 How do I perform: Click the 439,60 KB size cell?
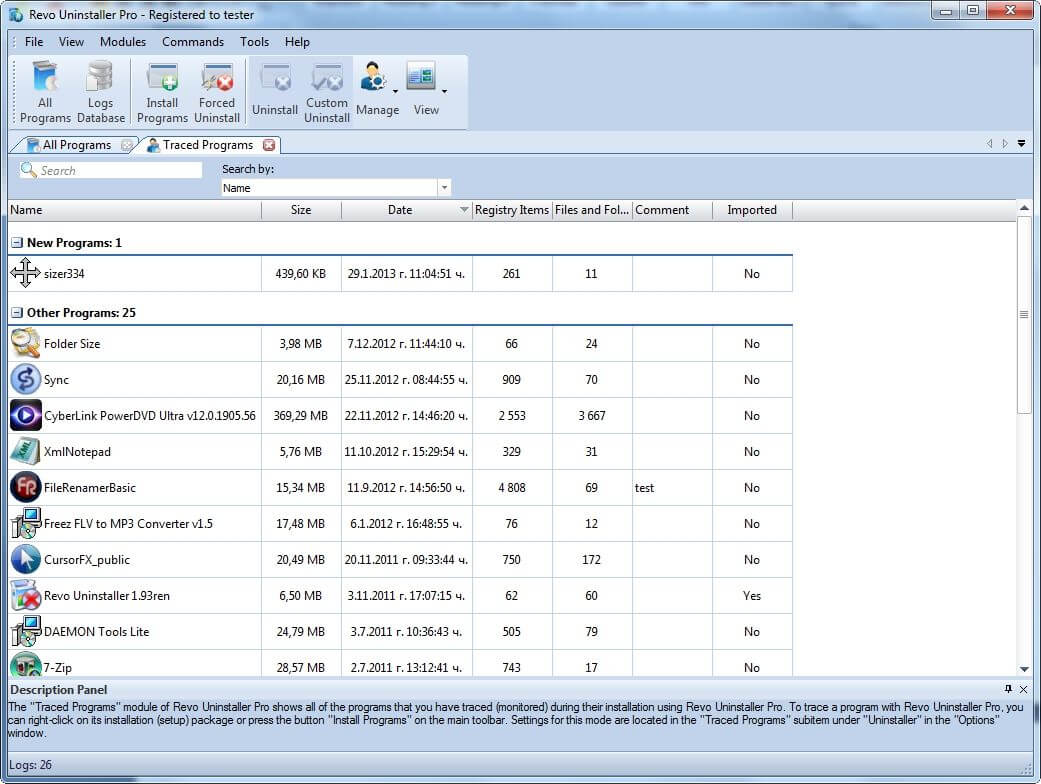click(x=301, y=274)
